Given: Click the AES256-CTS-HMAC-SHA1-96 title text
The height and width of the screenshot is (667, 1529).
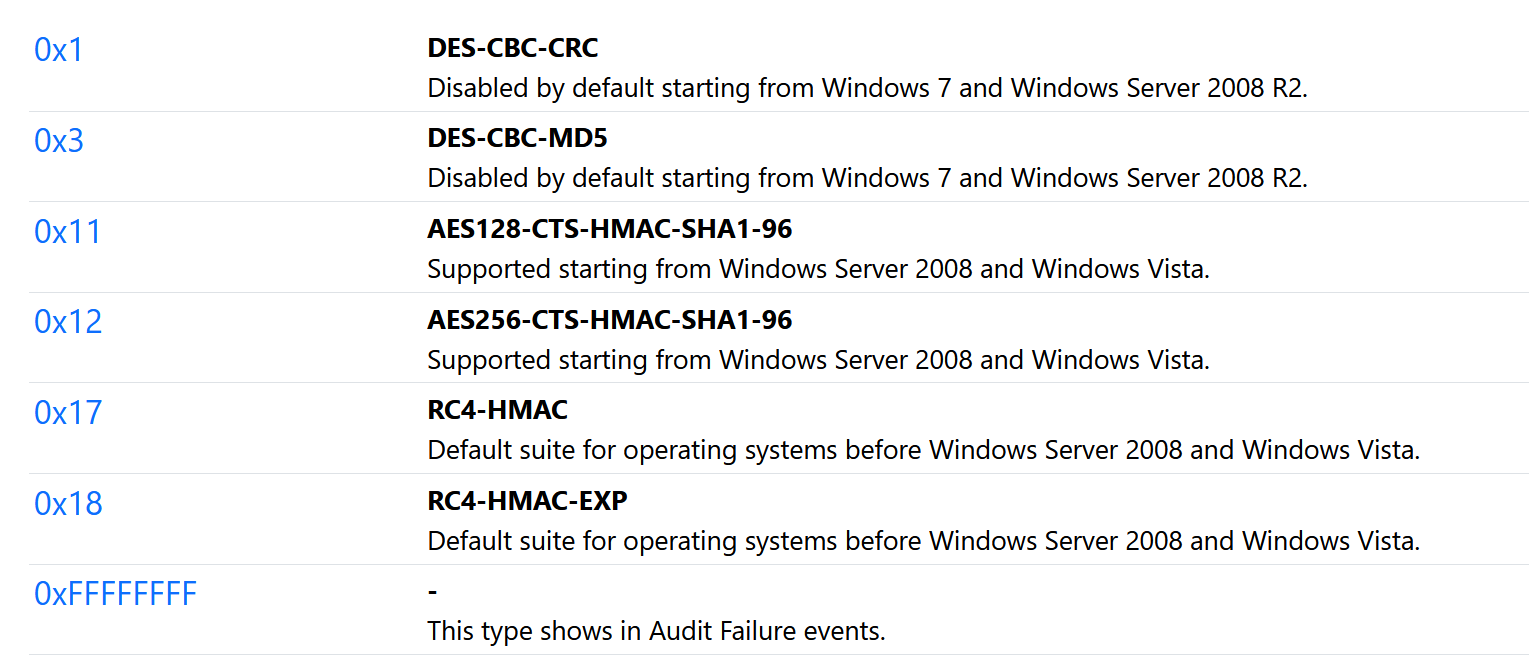Looking at the screenshot, I should (x=609, y=320).
